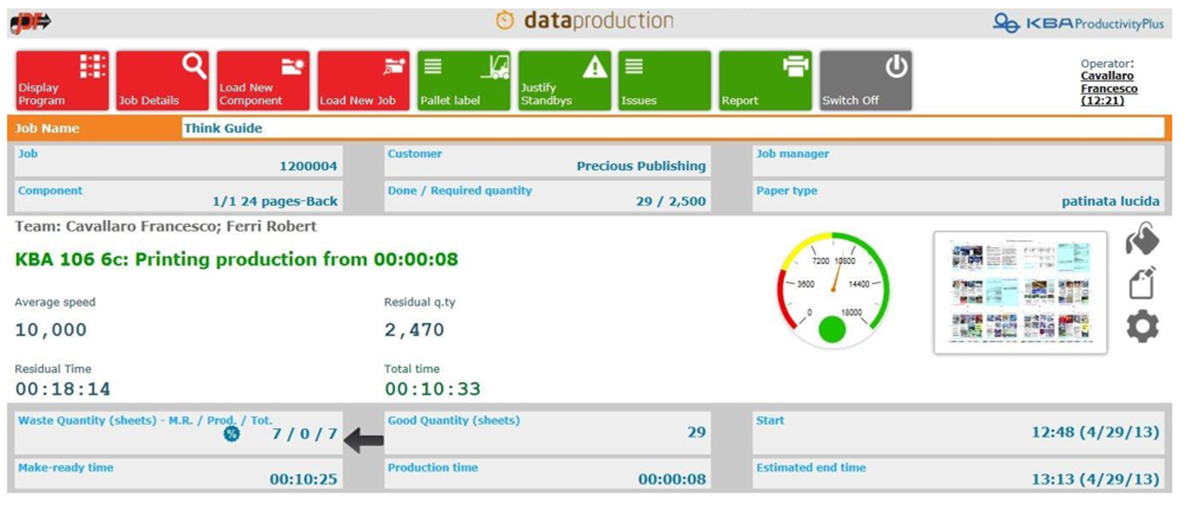Click the ink bucket icon
Screen dimensions: 1197x510
(x=1142, y=240)
